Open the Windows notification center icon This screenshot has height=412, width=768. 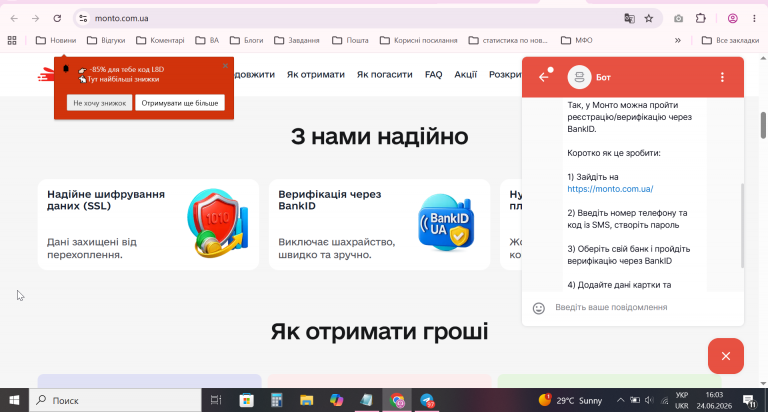(x=750, y=400)
